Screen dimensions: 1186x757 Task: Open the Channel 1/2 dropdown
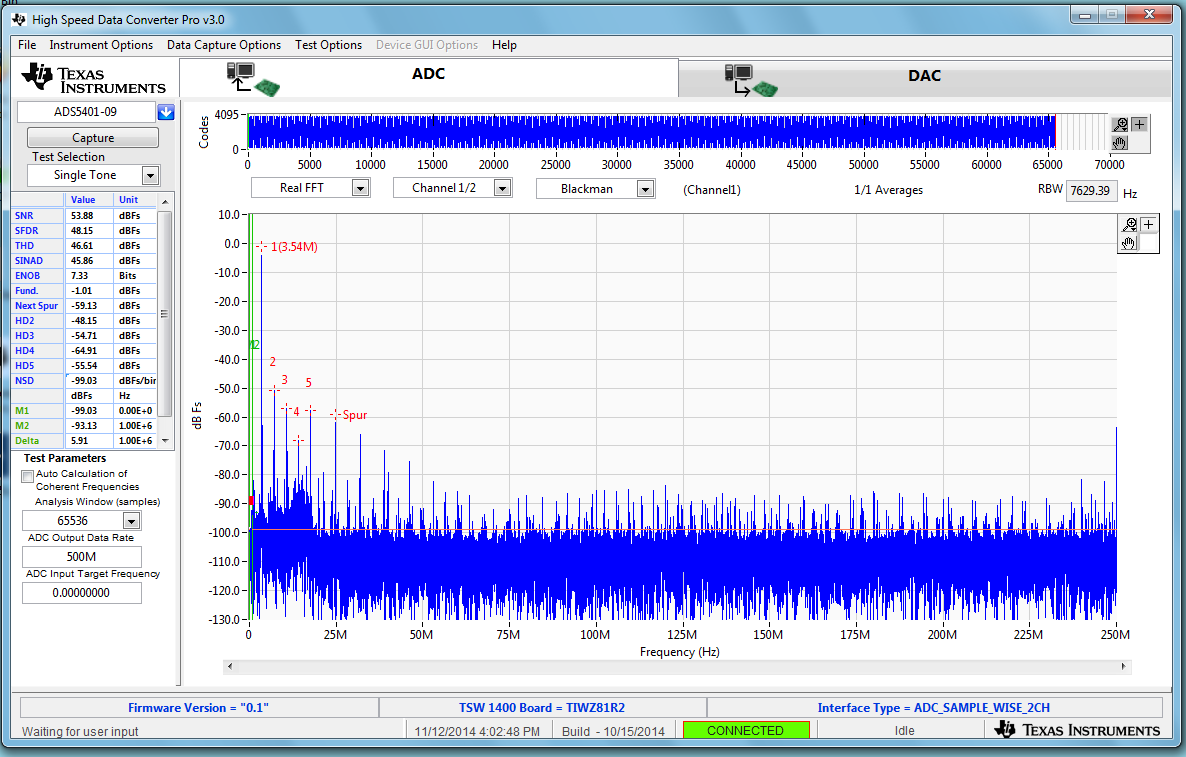(503, 188)
